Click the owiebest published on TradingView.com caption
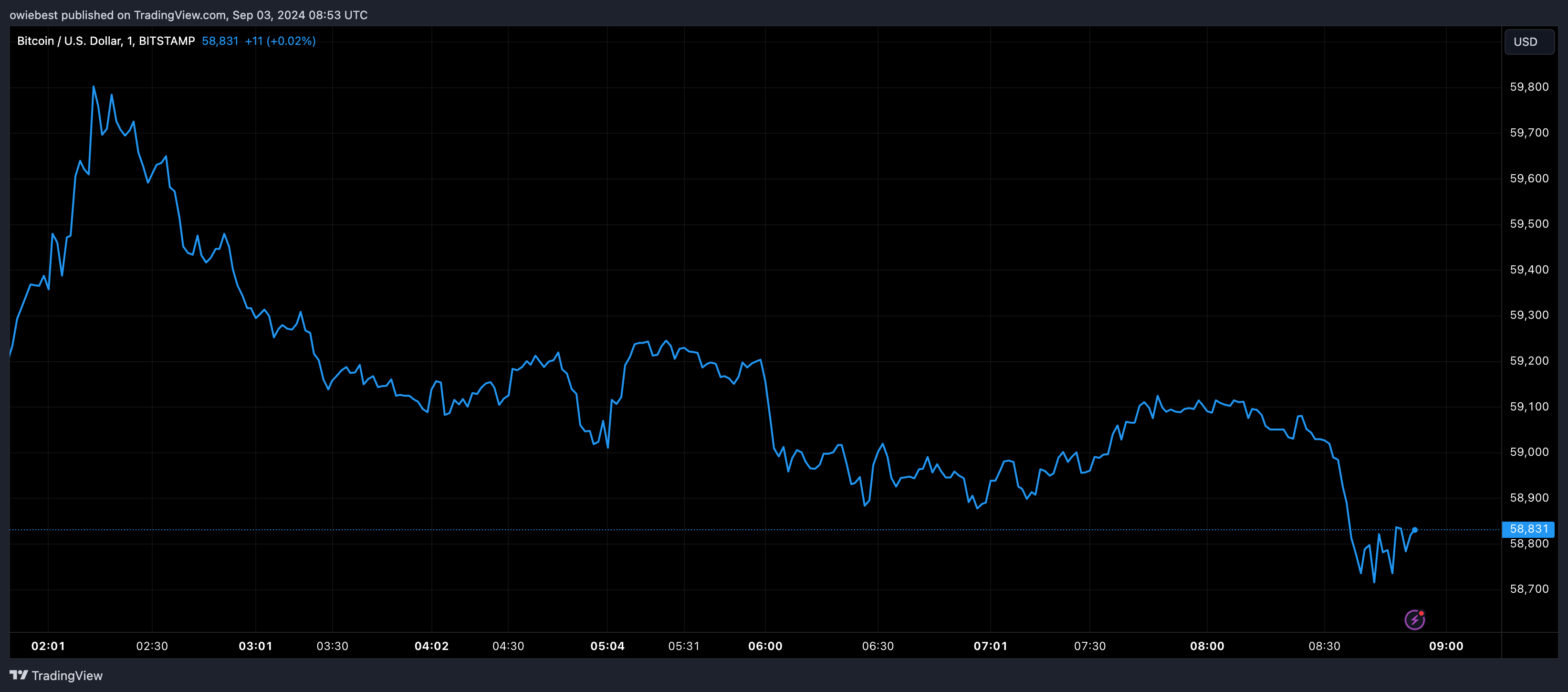The height and width of the screenshot is (692, 1568). coord(188,15)
